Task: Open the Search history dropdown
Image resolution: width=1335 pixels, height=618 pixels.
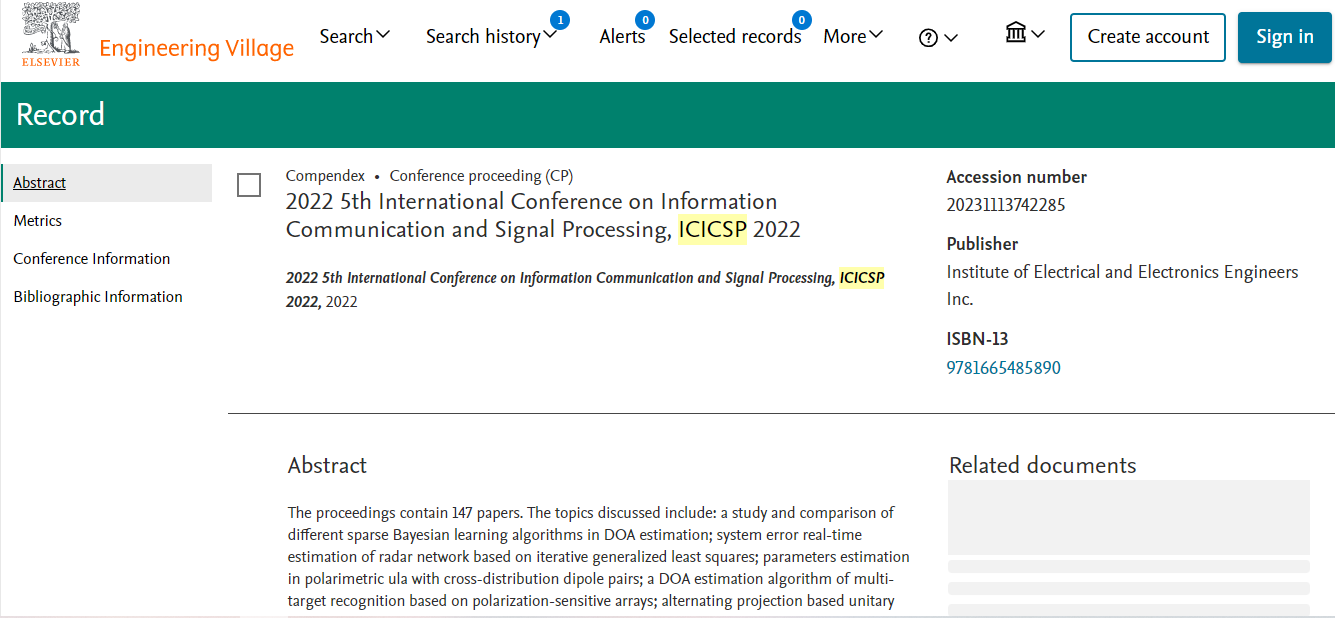Action: pyautogui.click(x=491, y=36)
